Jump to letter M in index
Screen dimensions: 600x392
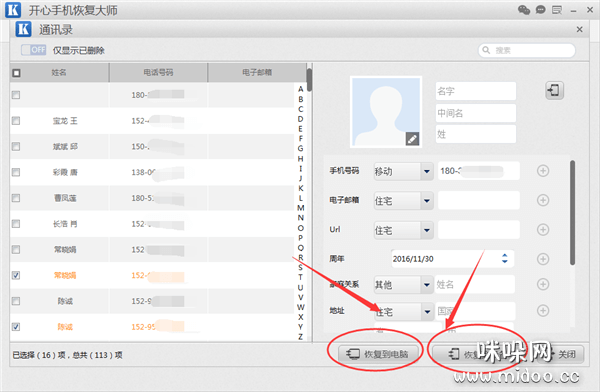tap(301, 208)
